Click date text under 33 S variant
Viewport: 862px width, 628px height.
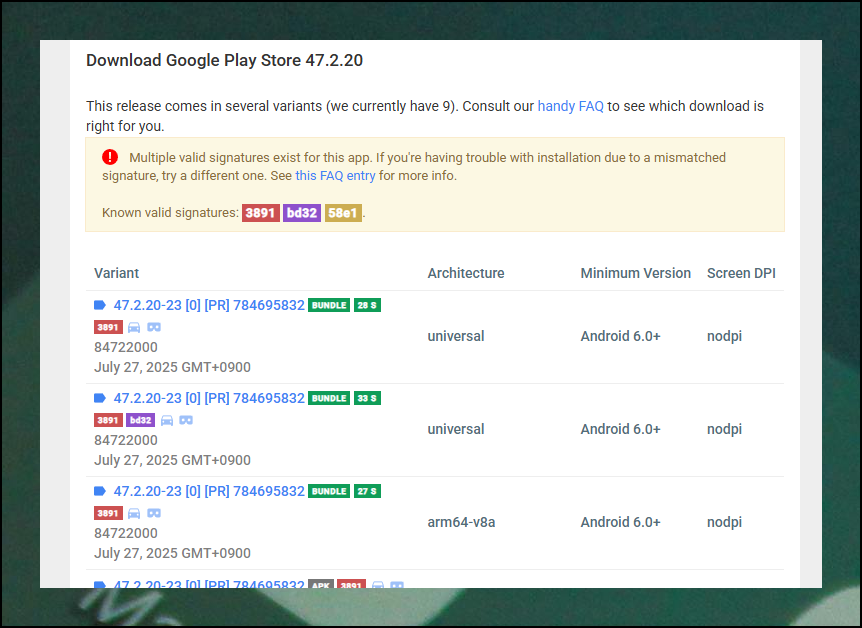172,460
